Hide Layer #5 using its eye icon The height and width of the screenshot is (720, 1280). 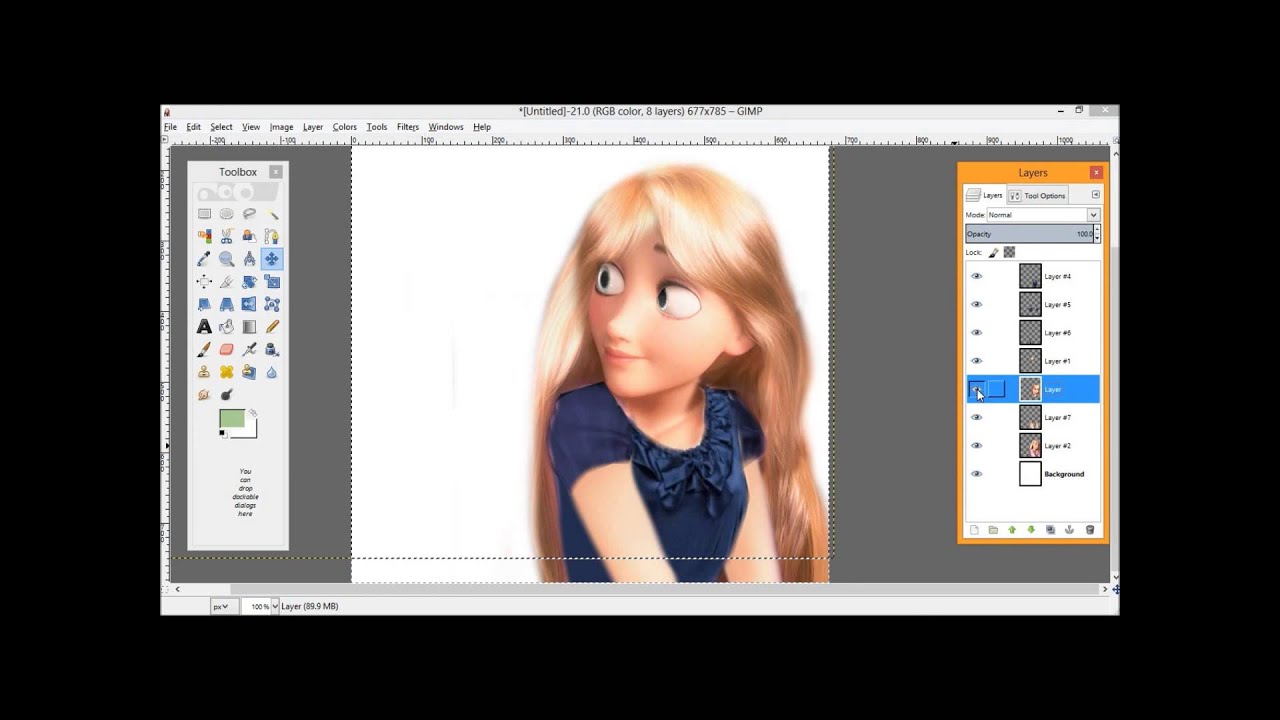pos(977,304)
